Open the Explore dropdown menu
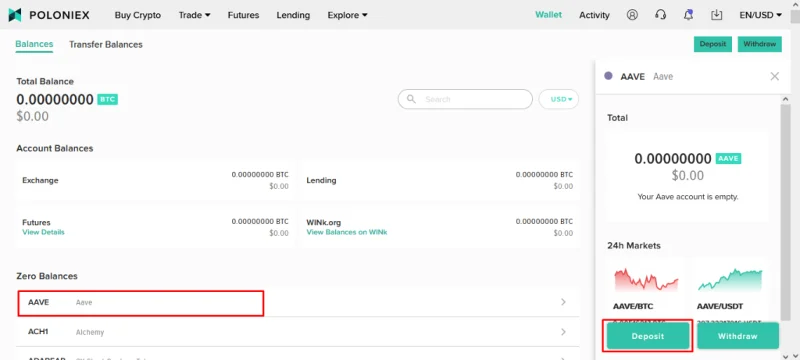This screenshot has width=800, height=360. [x=347, y=15]
